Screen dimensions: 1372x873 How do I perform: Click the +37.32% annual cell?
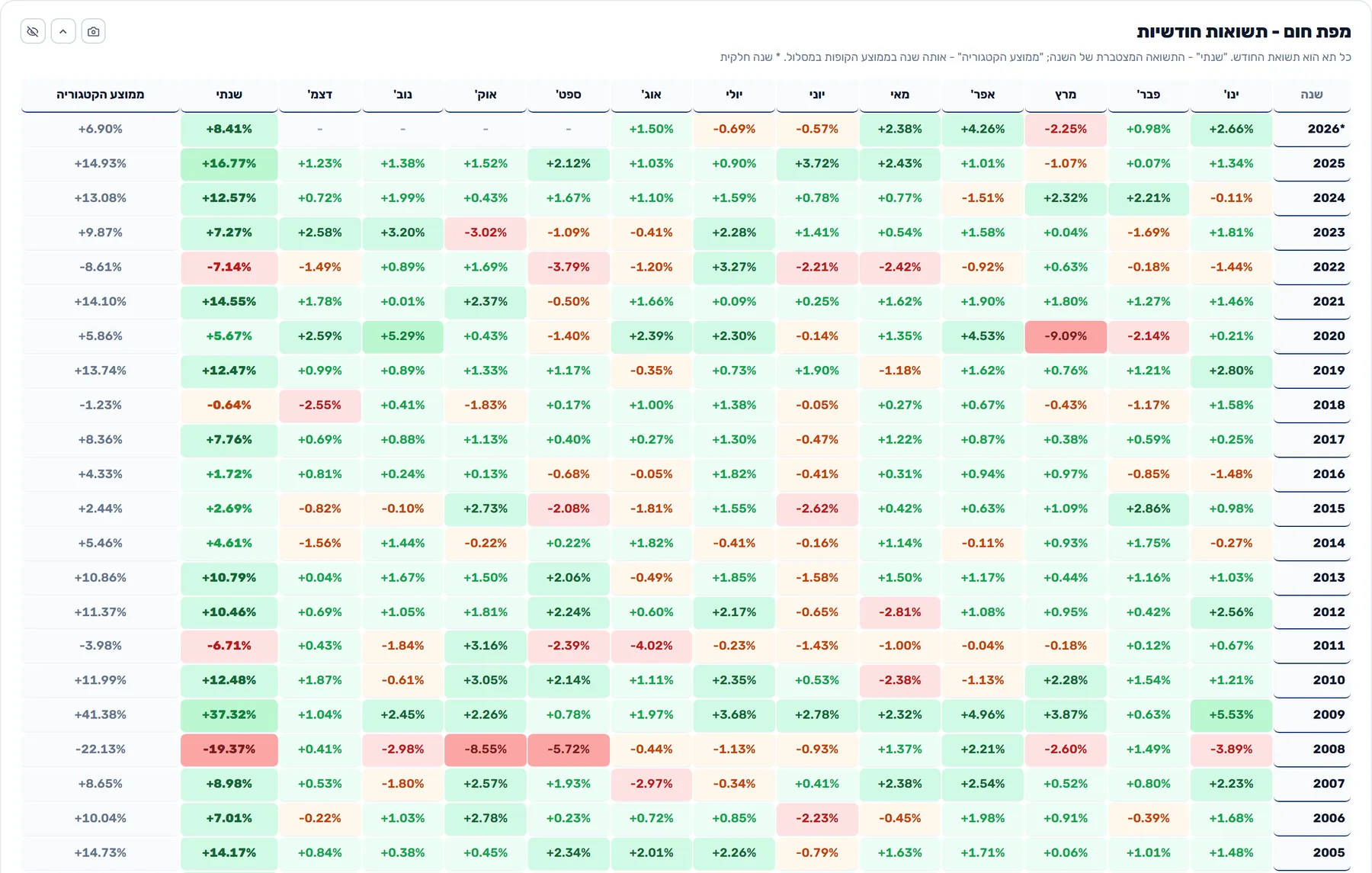[229, 715]
